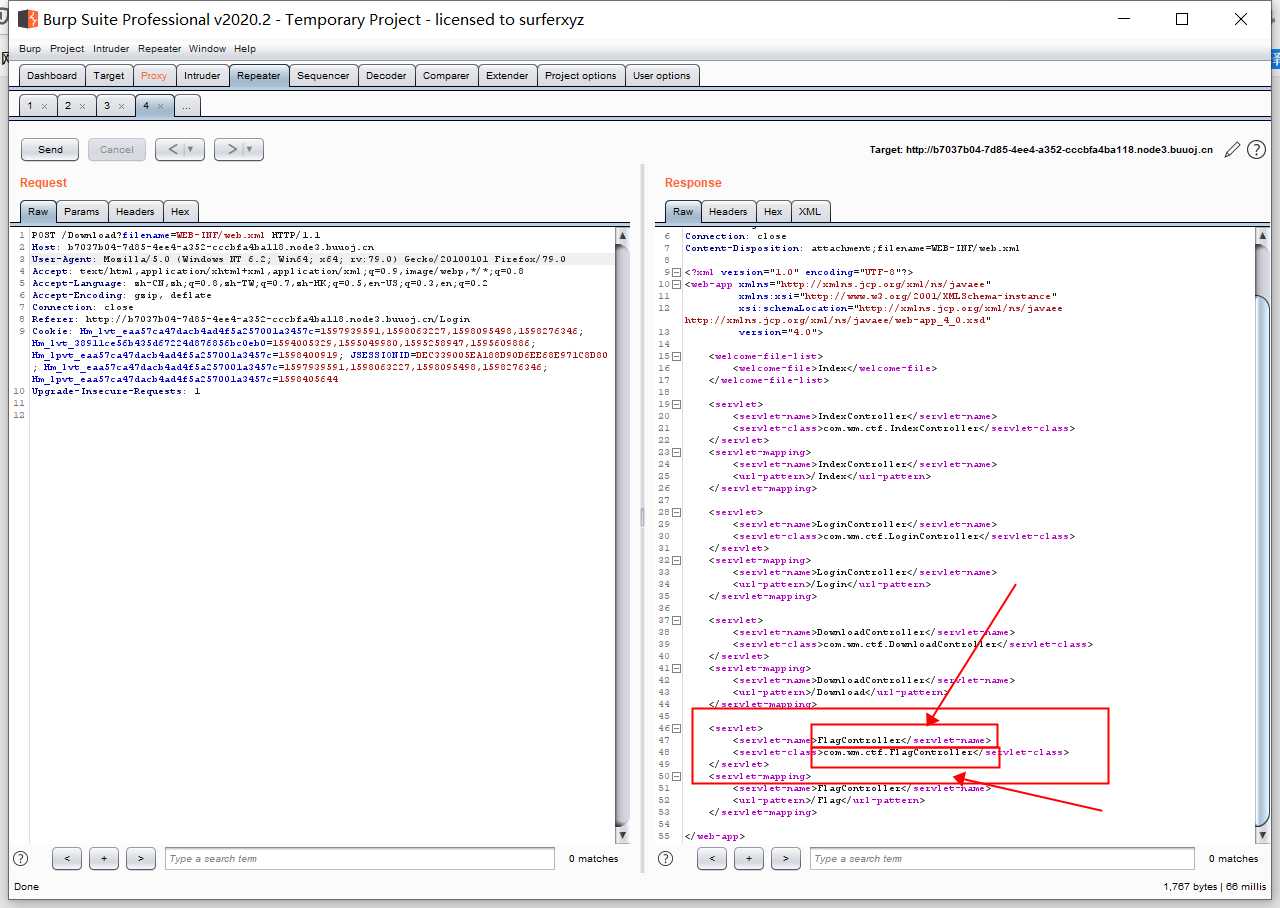The width and height of the screenshot is (1280, 908).
Task: Click next match > button under Response
Action: [786, 858]
